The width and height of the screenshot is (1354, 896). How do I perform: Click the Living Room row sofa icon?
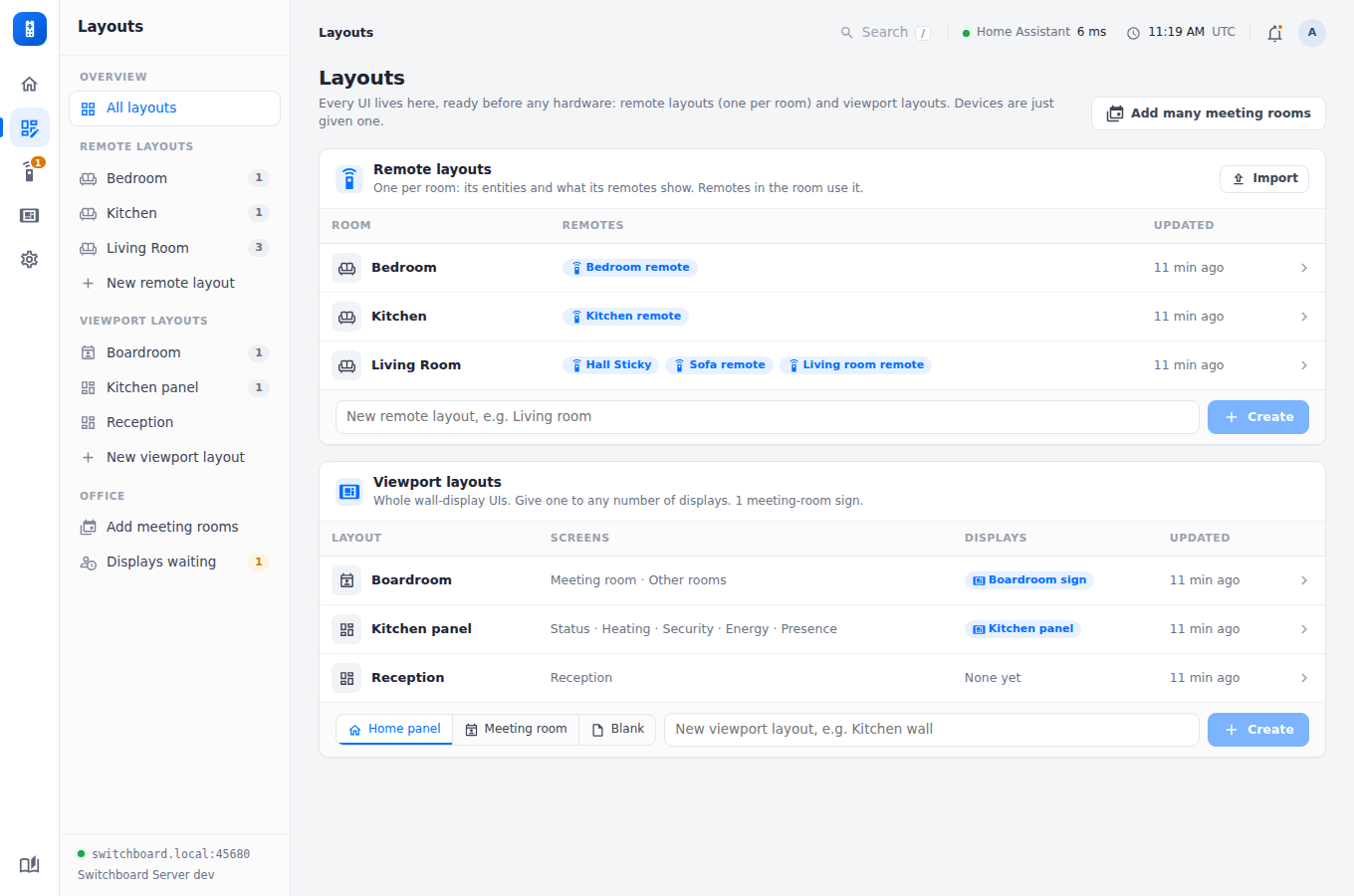point(346,365)
